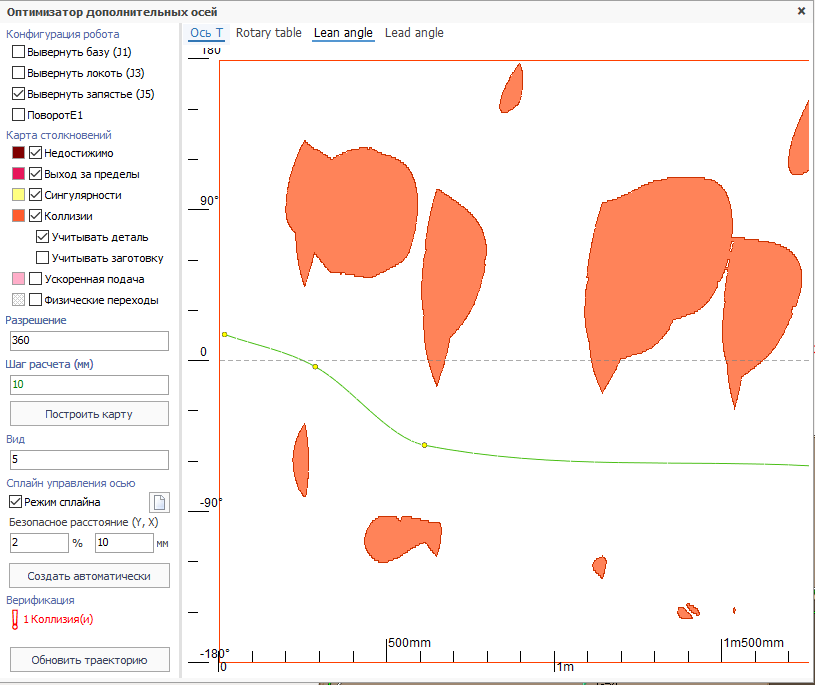This screenshot has width=815, height=685.
Task: Open the 'Rotary table' tab
Action: click(x=268, y=33)
